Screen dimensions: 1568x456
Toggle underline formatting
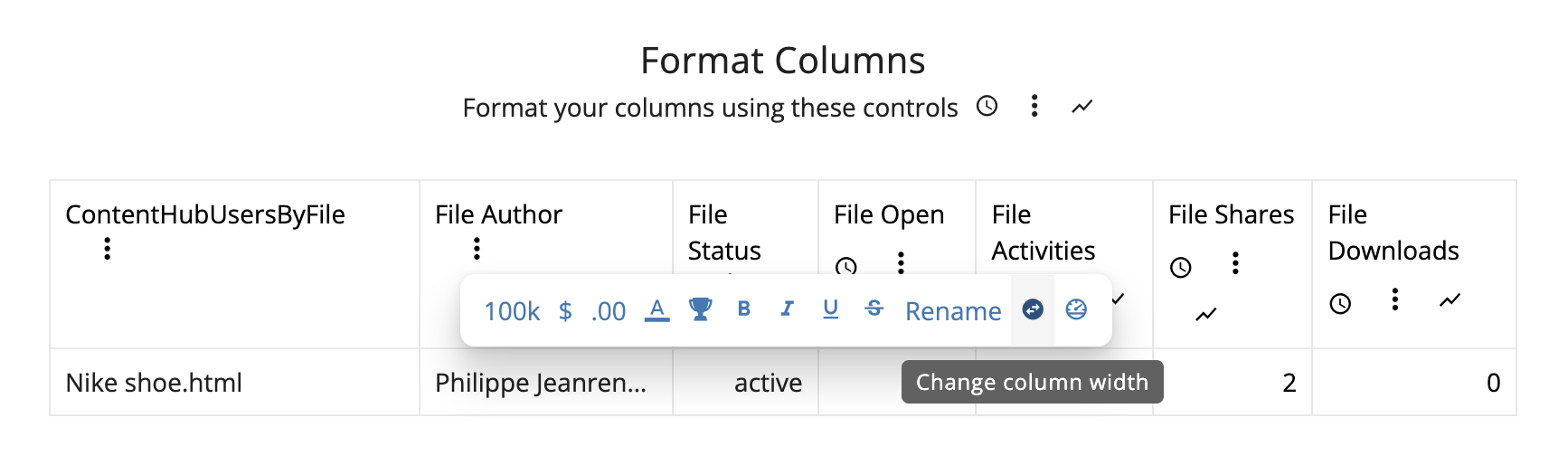click(x=831, y=309)
